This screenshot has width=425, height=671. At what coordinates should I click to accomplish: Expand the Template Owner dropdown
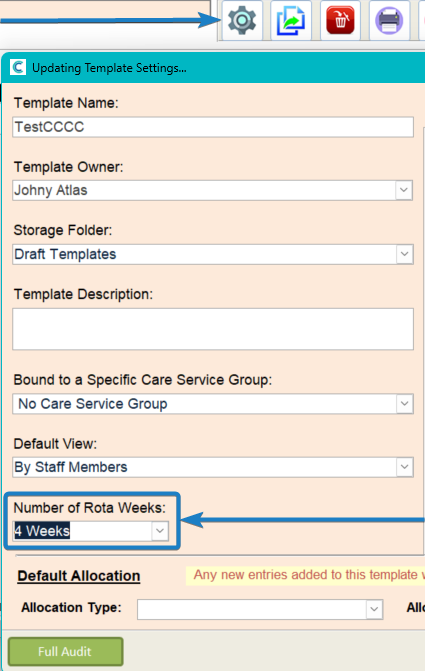point(404,190)
